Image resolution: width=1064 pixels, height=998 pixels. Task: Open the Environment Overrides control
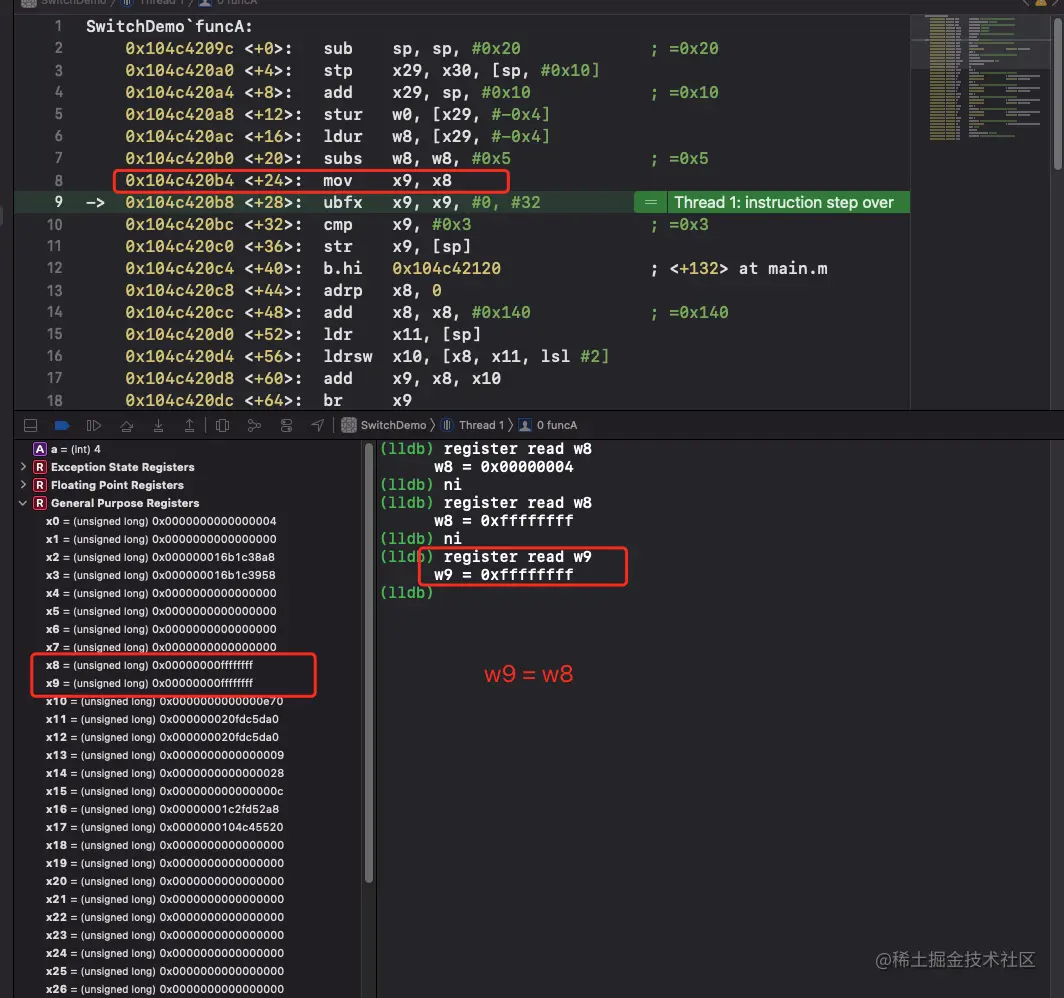tap(286, 425)
